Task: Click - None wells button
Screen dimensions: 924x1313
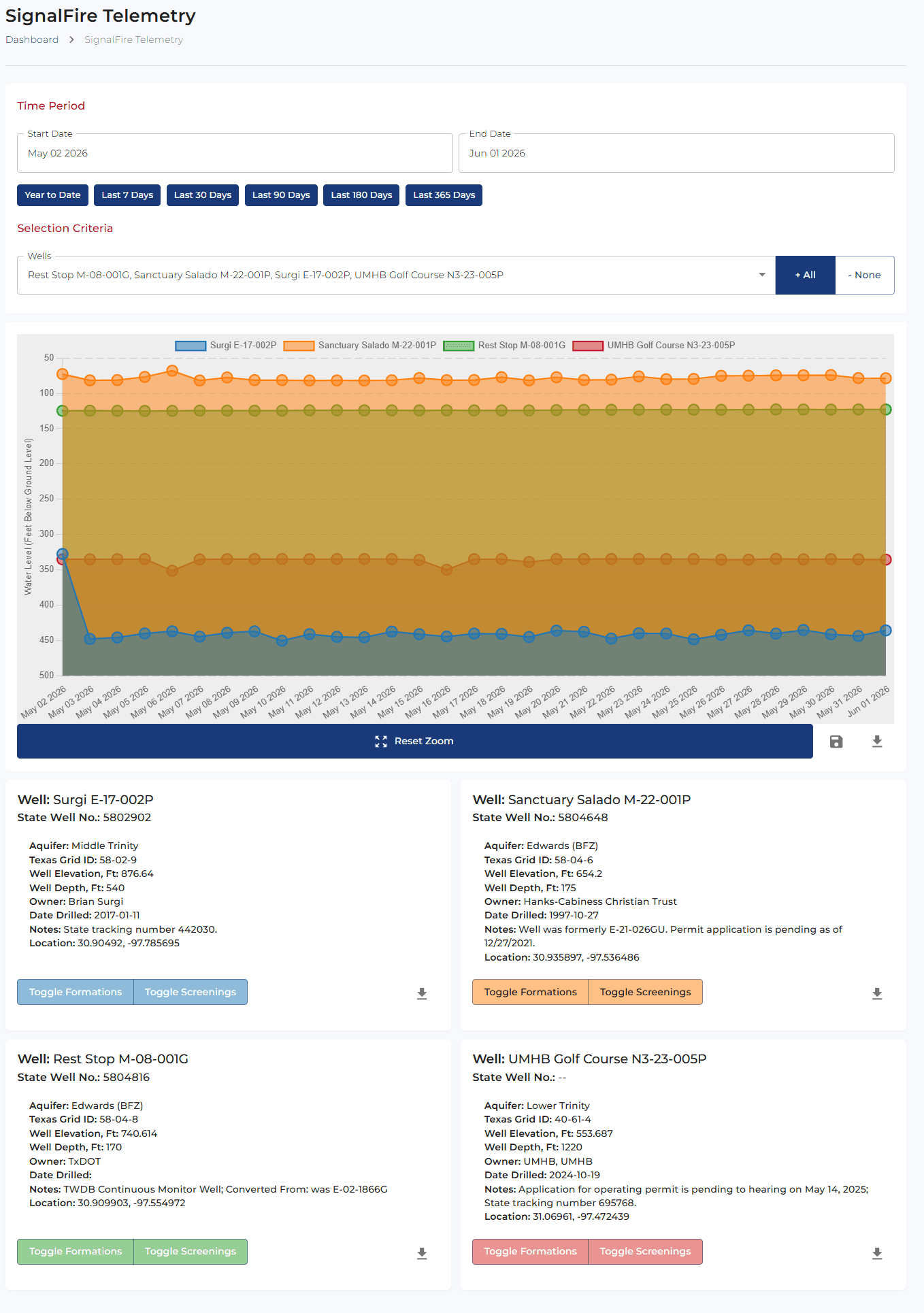Action: tap(865, 275)
